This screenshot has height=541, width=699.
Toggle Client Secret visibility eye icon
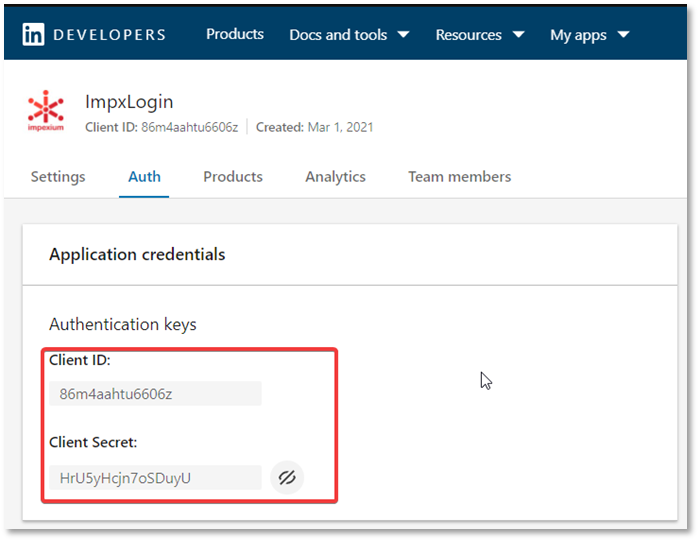[287, 478]
